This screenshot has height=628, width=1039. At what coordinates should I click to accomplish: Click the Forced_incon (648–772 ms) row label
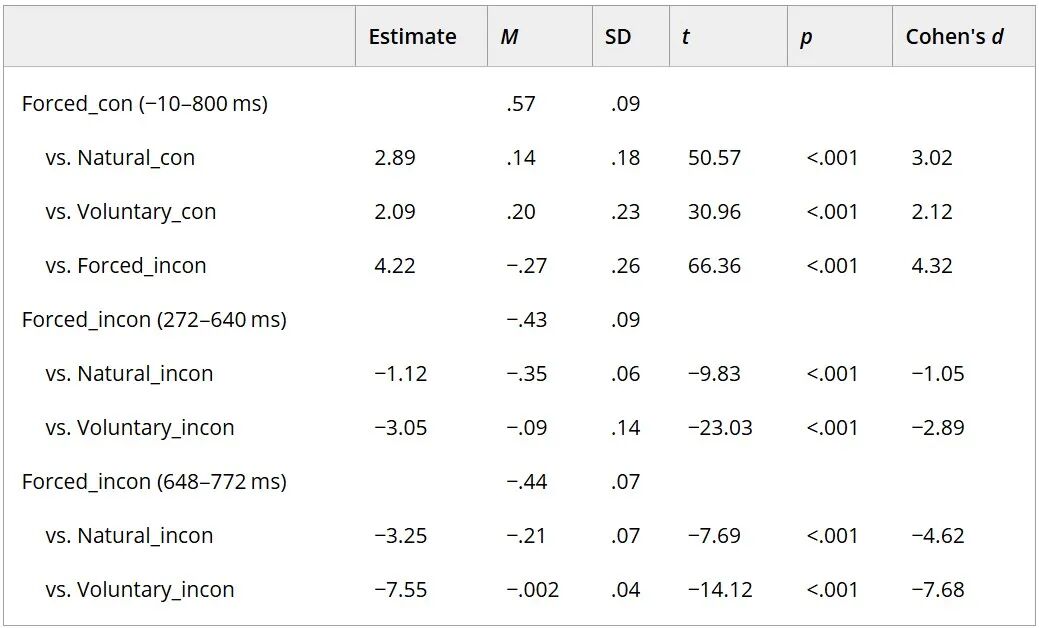point(154,482)
